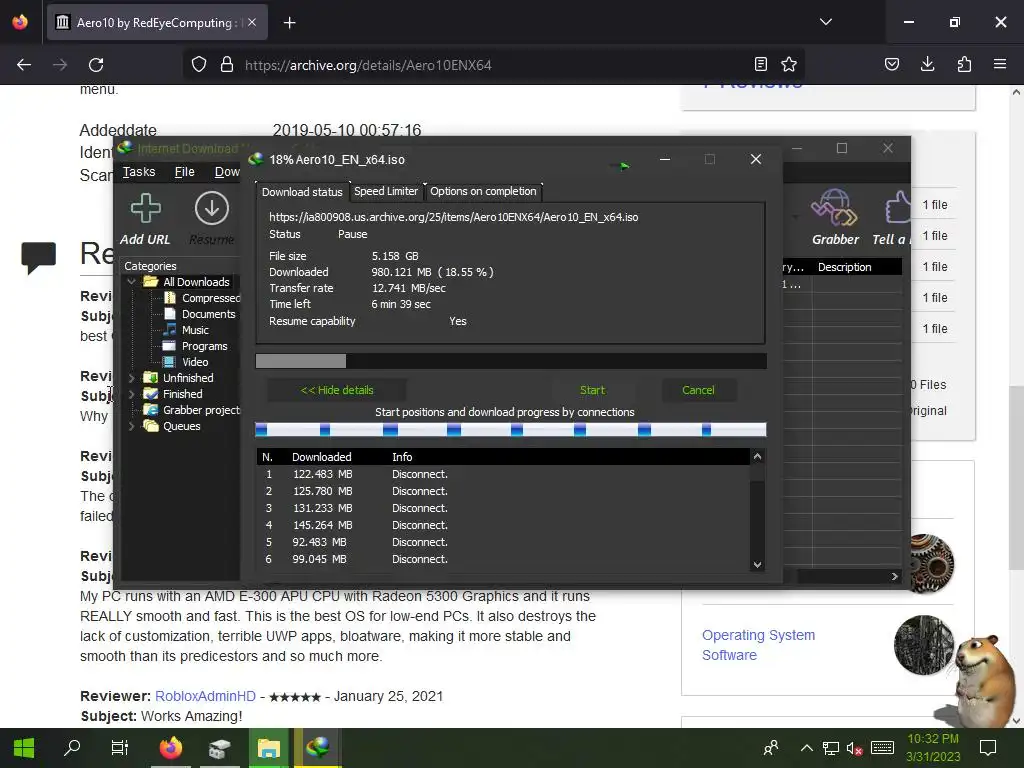Image resolution: width=1024 pixels, height=768 pixels.
Task: Open Operating System Software link
Action: (758, 645)
